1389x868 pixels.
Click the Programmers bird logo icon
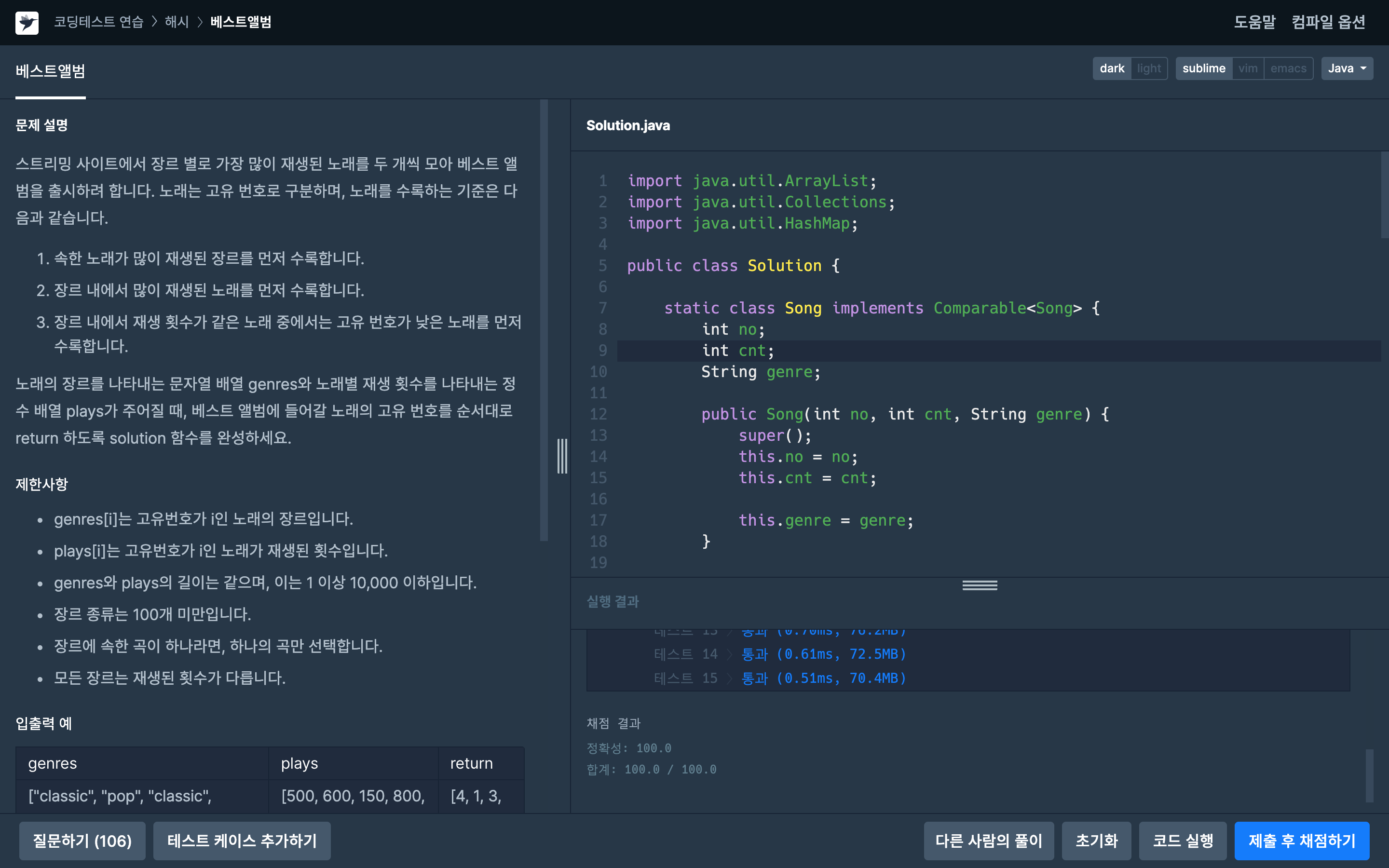[27, 22]
